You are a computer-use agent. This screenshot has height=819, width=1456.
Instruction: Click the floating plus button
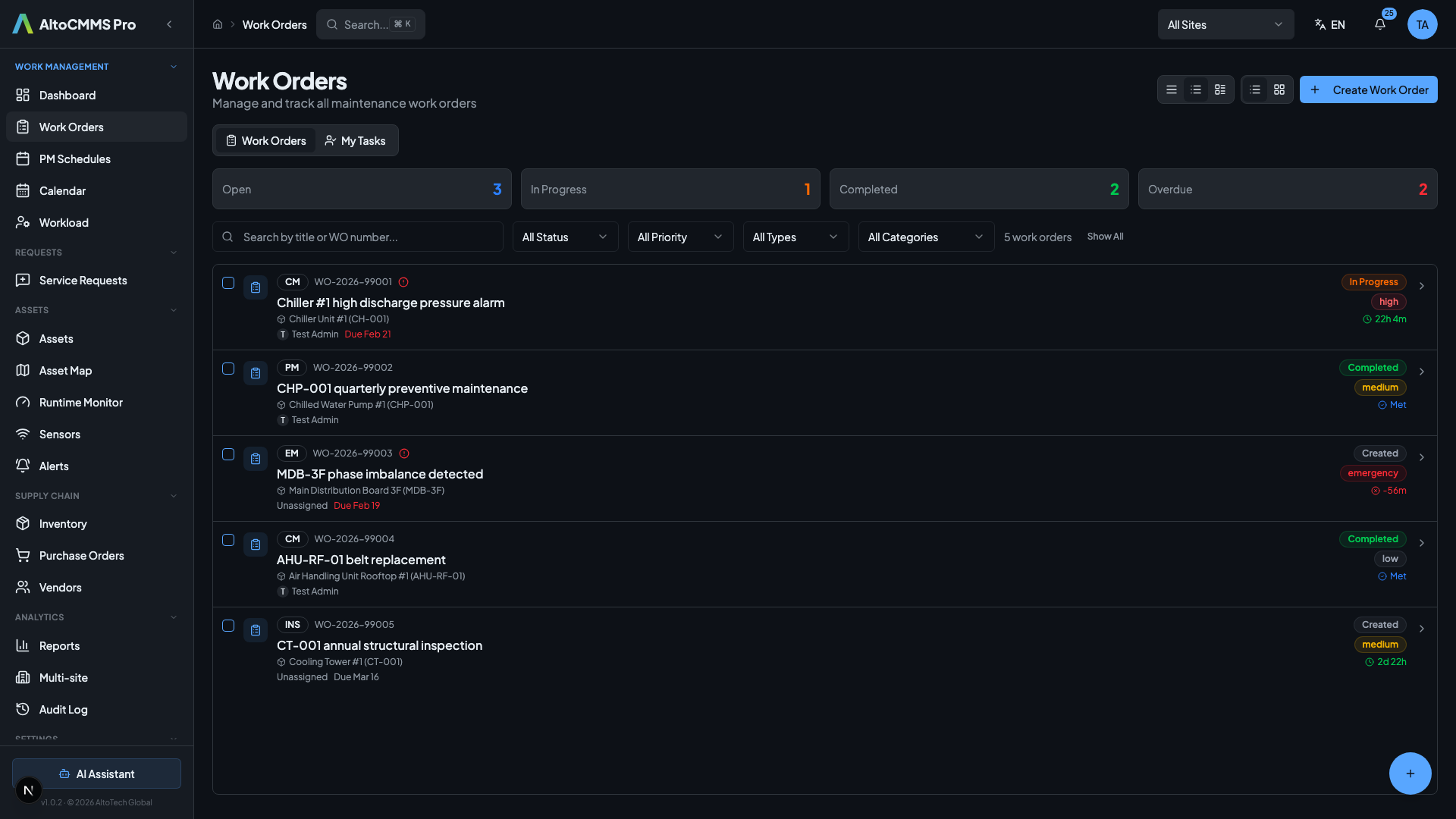(1410, 773)
